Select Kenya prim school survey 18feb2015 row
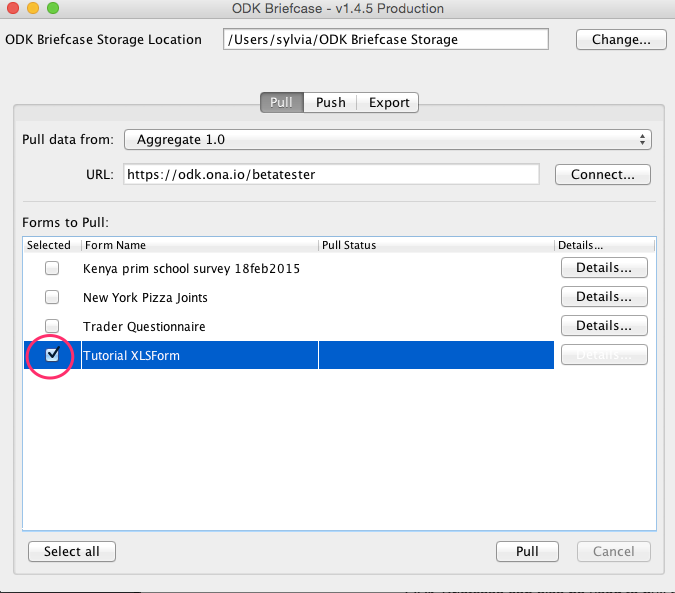The width and height of the screenshot is (675, 593). (x=191, y=269)
